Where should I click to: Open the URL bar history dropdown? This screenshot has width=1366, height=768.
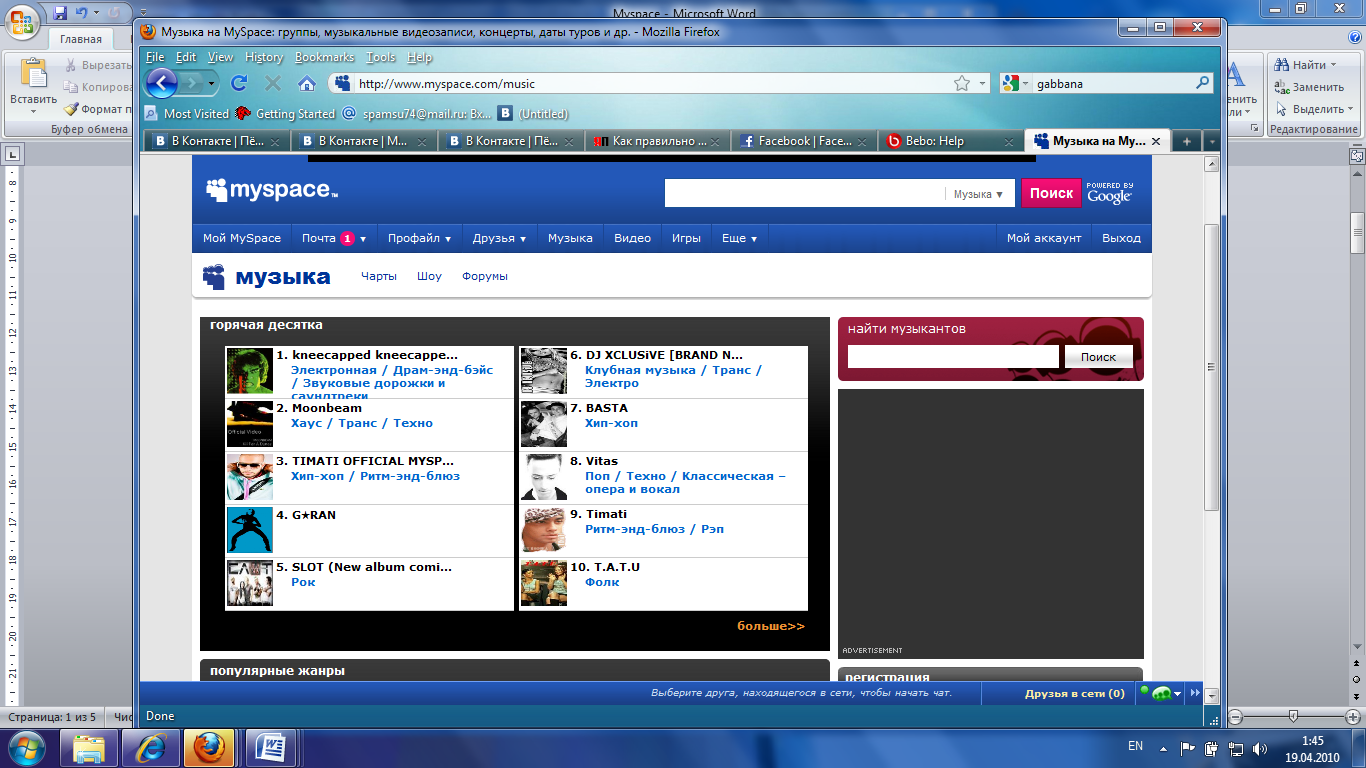coord(983,84)
